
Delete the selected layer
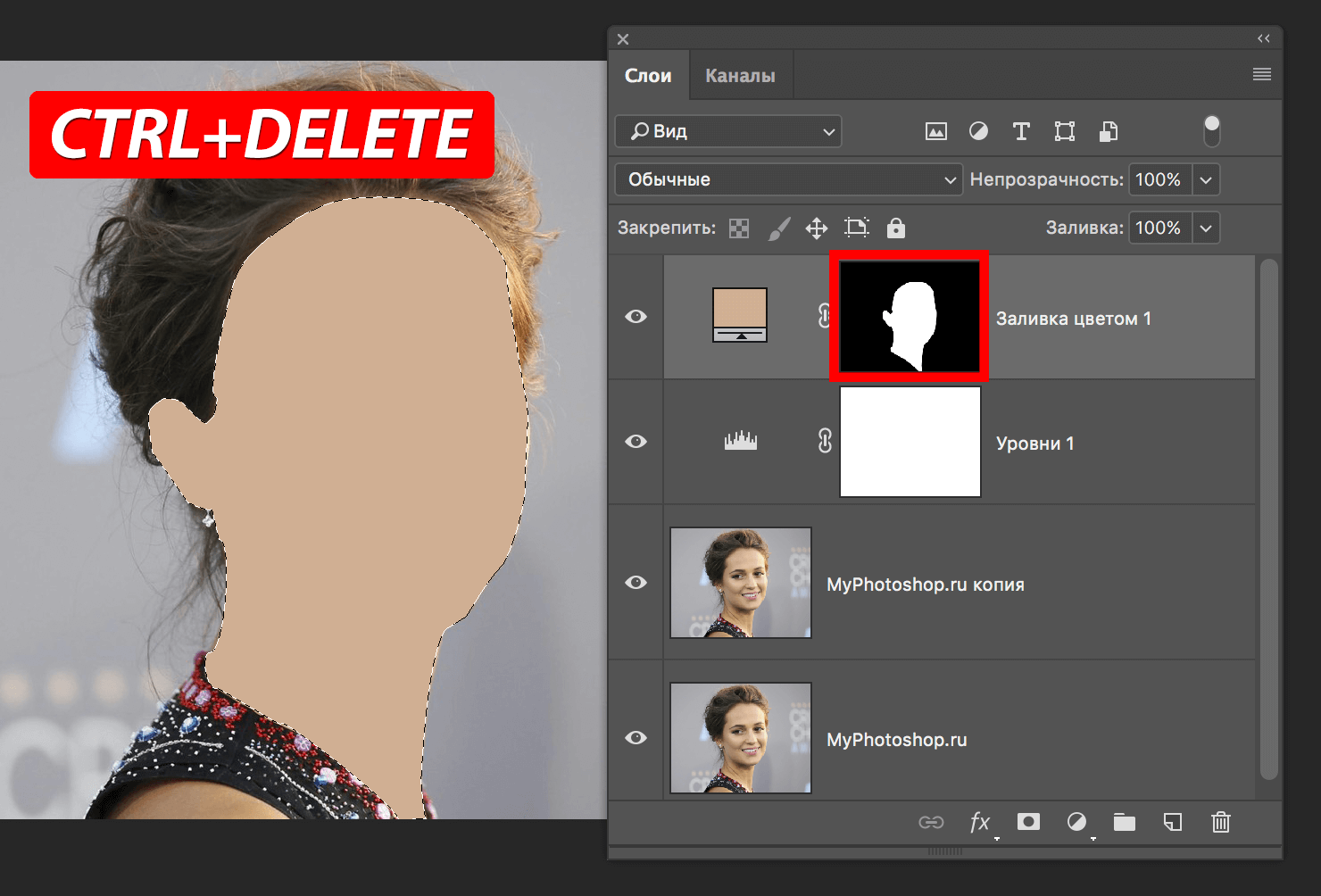1221,822
